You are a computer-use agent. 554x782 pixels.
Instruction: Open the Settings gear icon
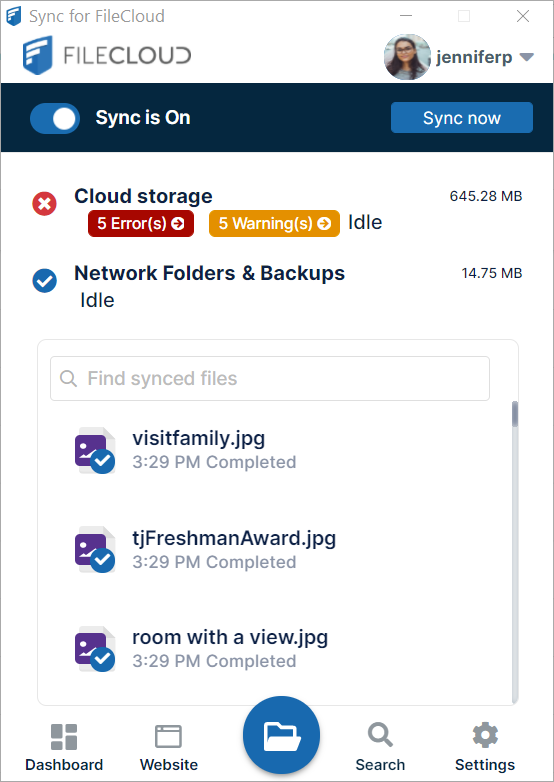tap(485, 736)
